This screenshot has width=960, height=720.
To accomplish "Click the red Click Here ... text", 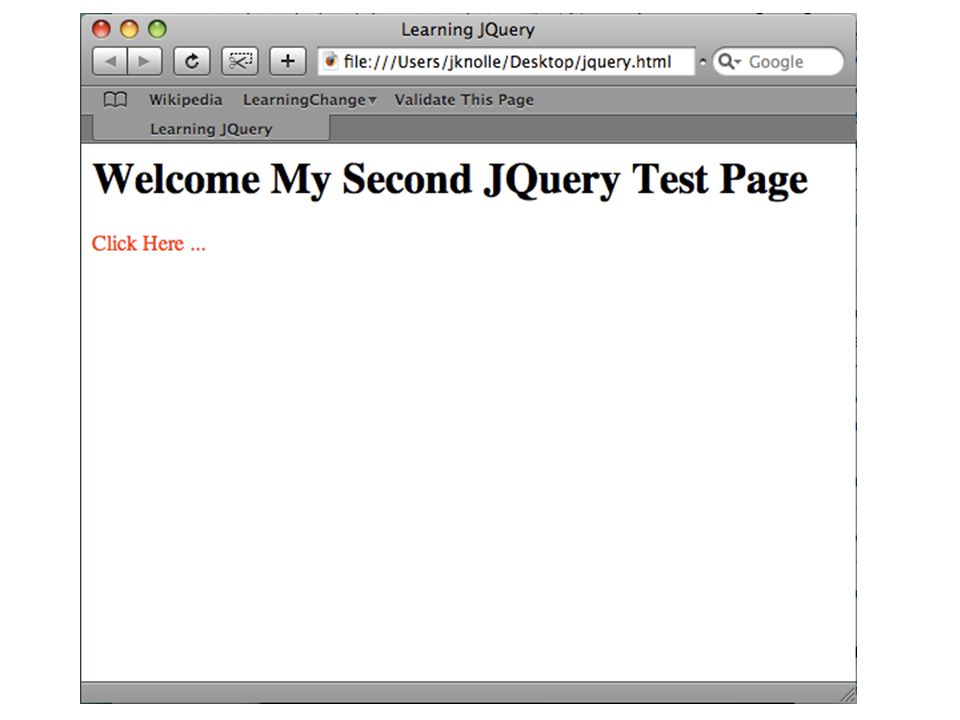I will [x=149, y=244].
